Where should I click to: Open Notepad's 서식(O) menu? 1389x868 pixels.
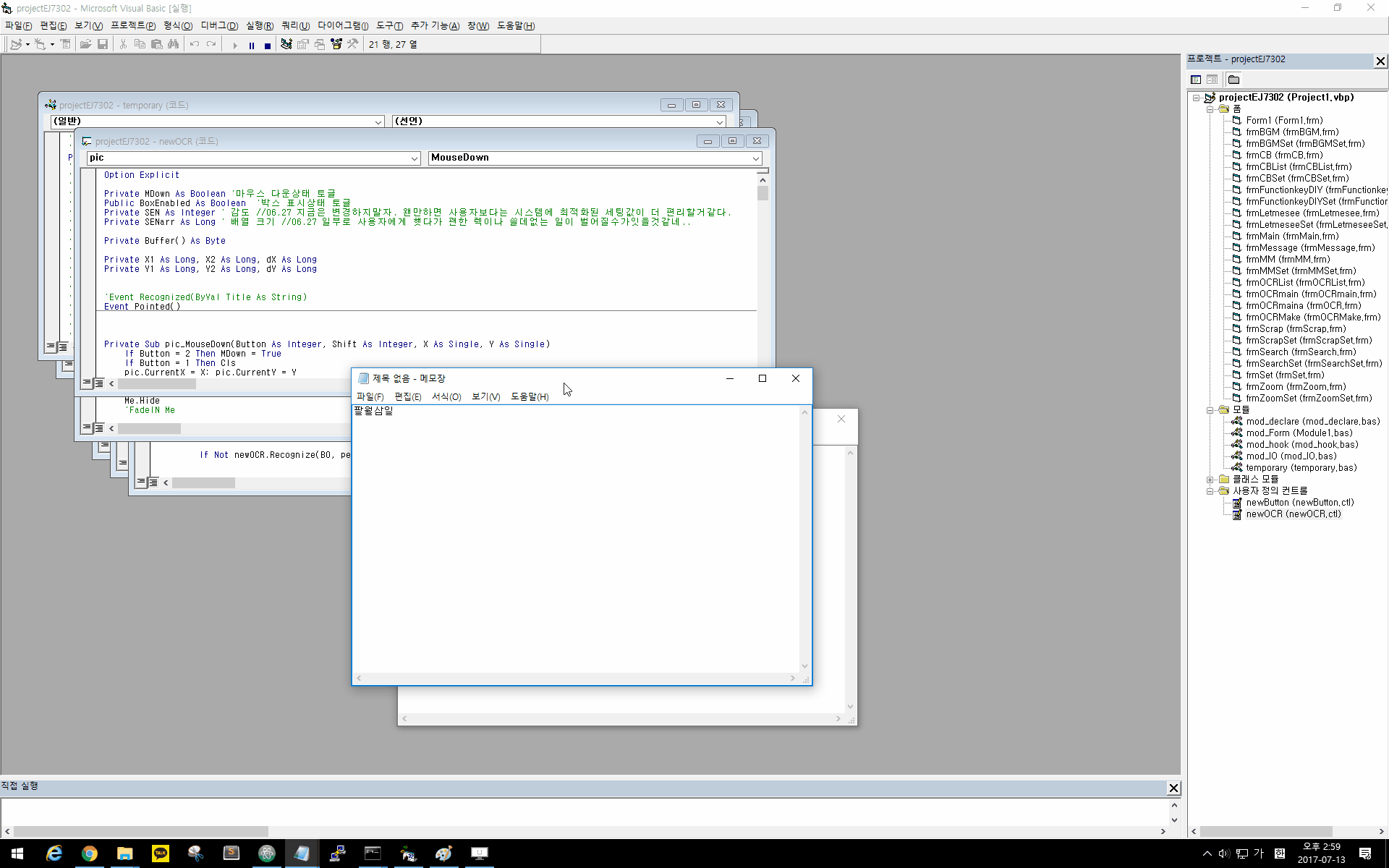[x=446, y=396]
